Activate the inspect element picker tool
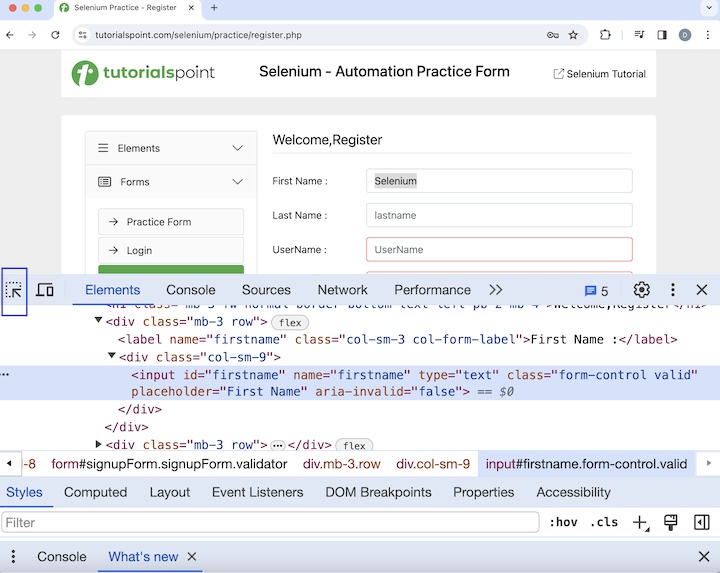Viewport: 720px width, 573px height. tap(14, 290)
